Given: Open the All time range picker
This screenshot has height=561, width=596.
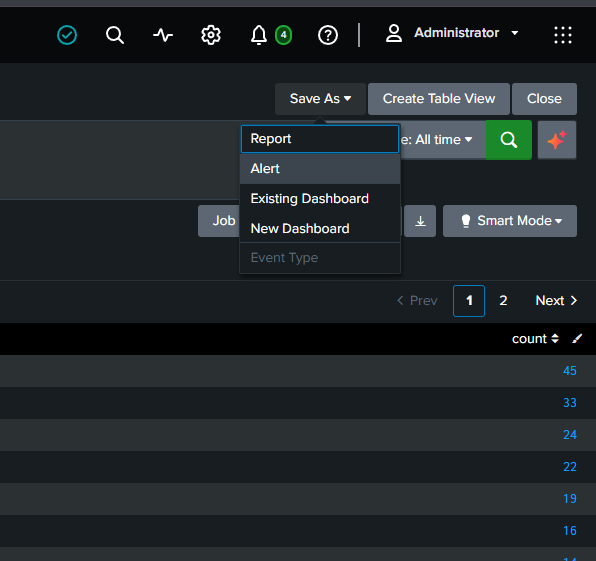Looking at the screenshot, I should tap(436, 139).
